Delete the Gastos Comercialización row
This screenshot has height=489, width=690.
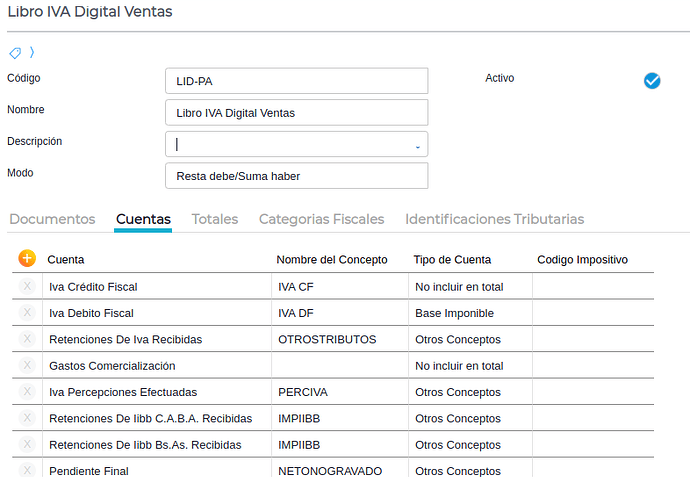click(27, 366)
